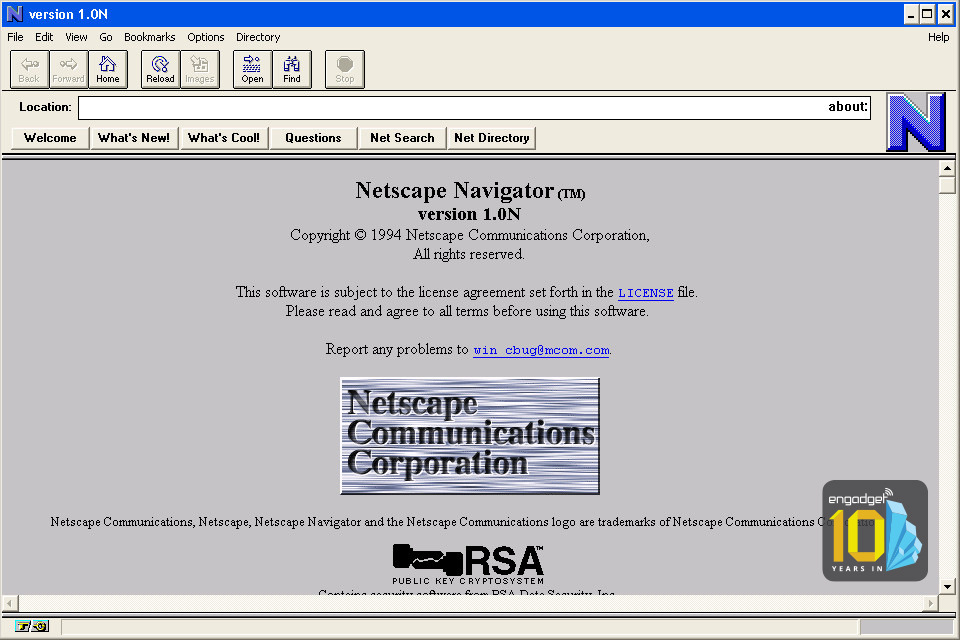Expand the Options menu
Screen dimensions: 960x640
point(206,37)
